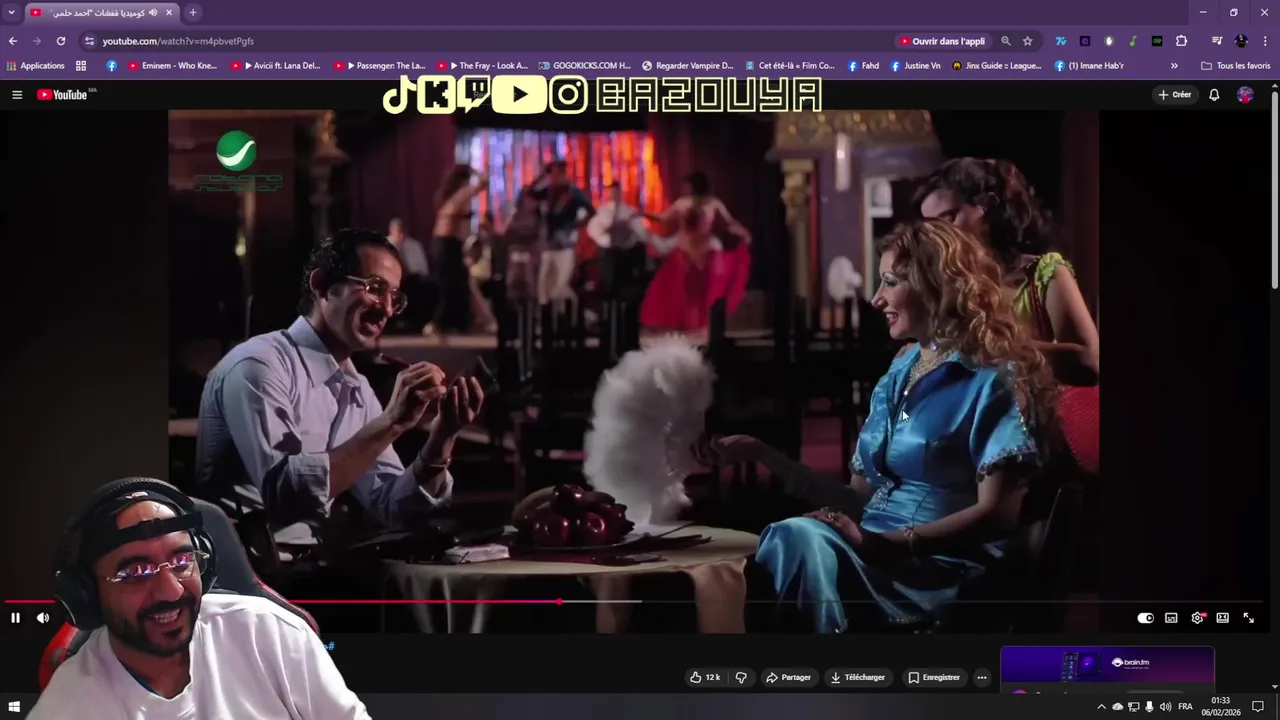Open the taskbar volume icon
Image resolution: width=1280 pixels, height=720 pixels.
(x=1165, y=707)
